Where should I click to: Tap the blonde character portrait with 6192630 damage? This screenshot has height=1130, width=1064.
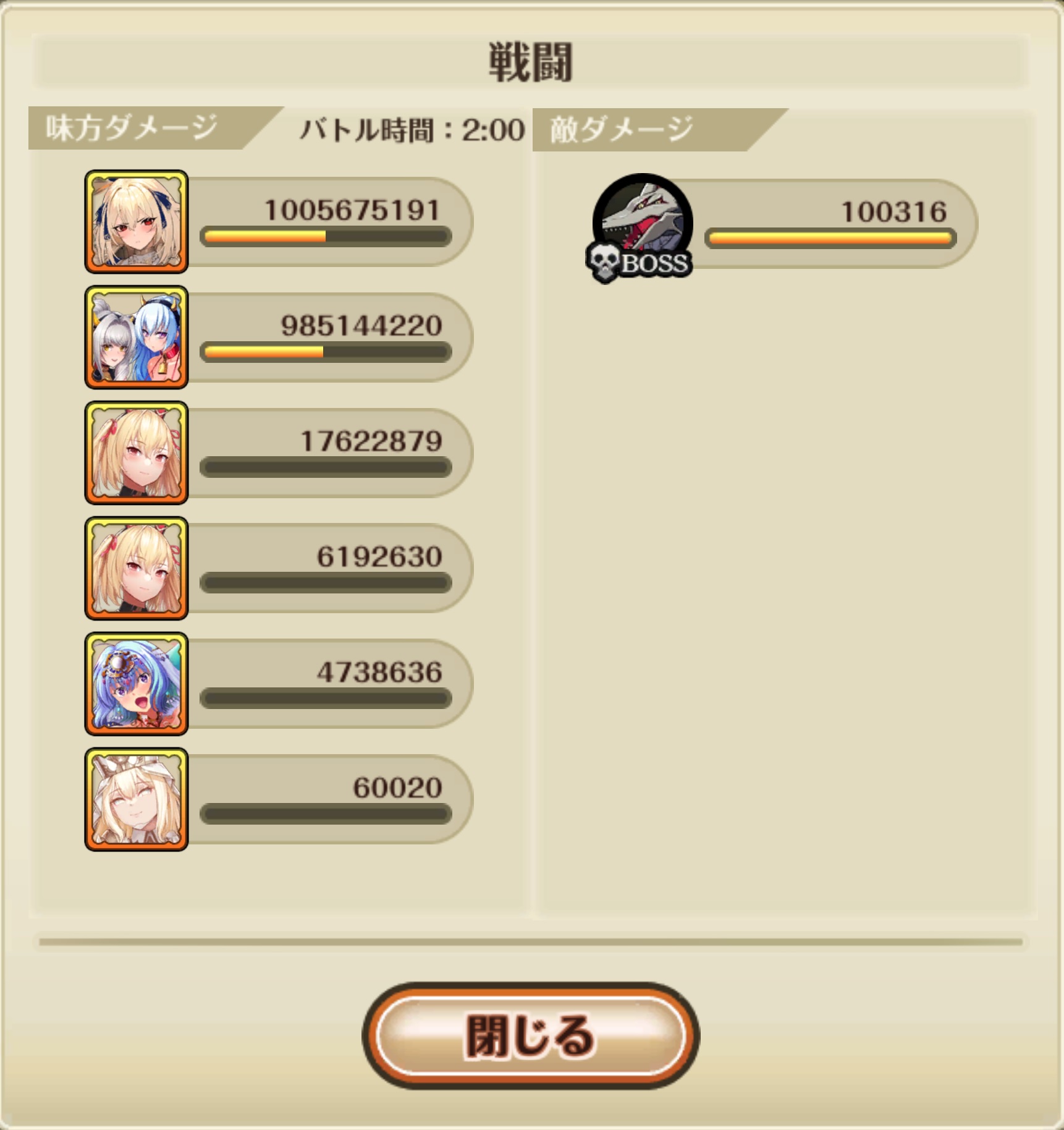(136, 568)
